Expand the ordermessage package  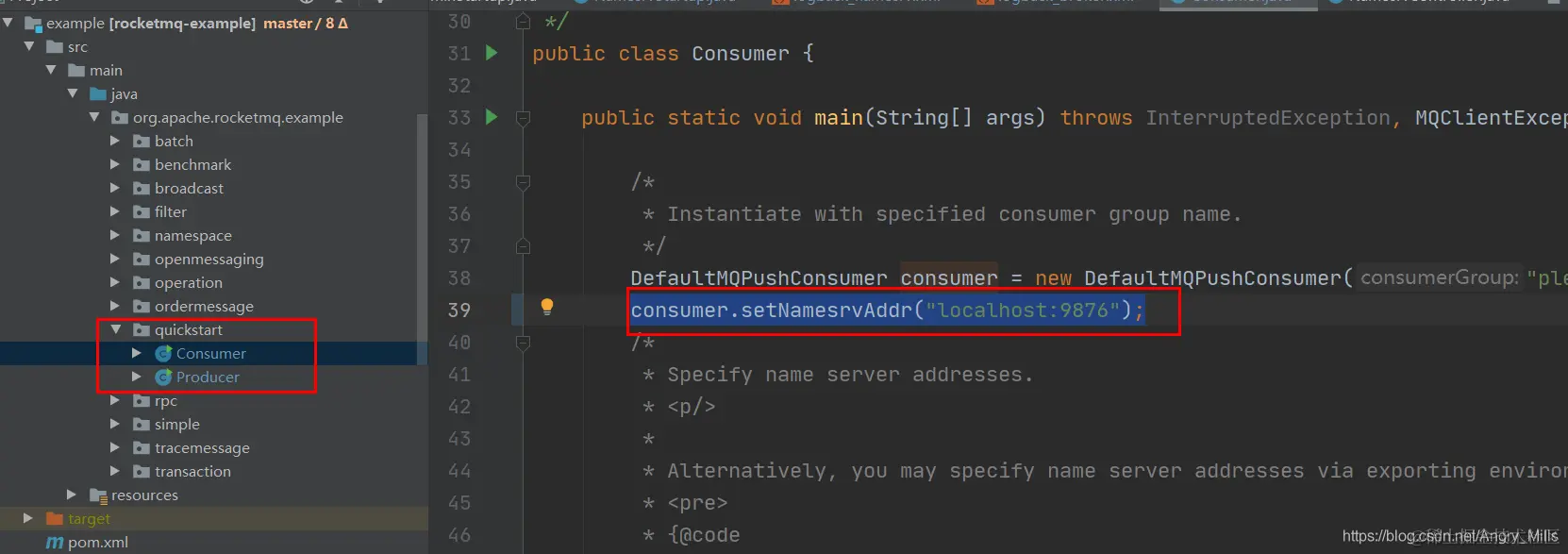click(x=115, y=306)
